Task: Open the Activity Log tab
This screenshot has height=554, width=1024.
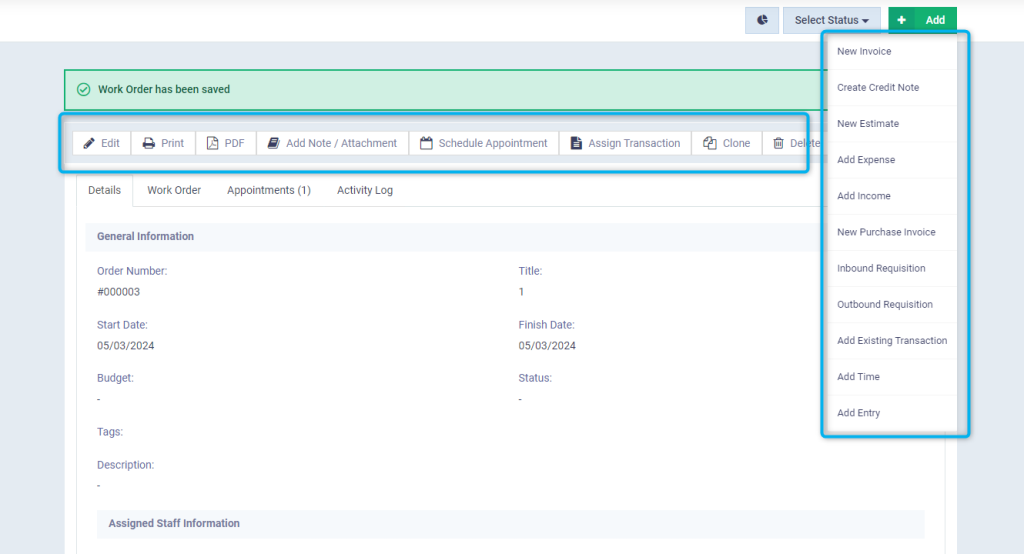Action: (365, 190)
